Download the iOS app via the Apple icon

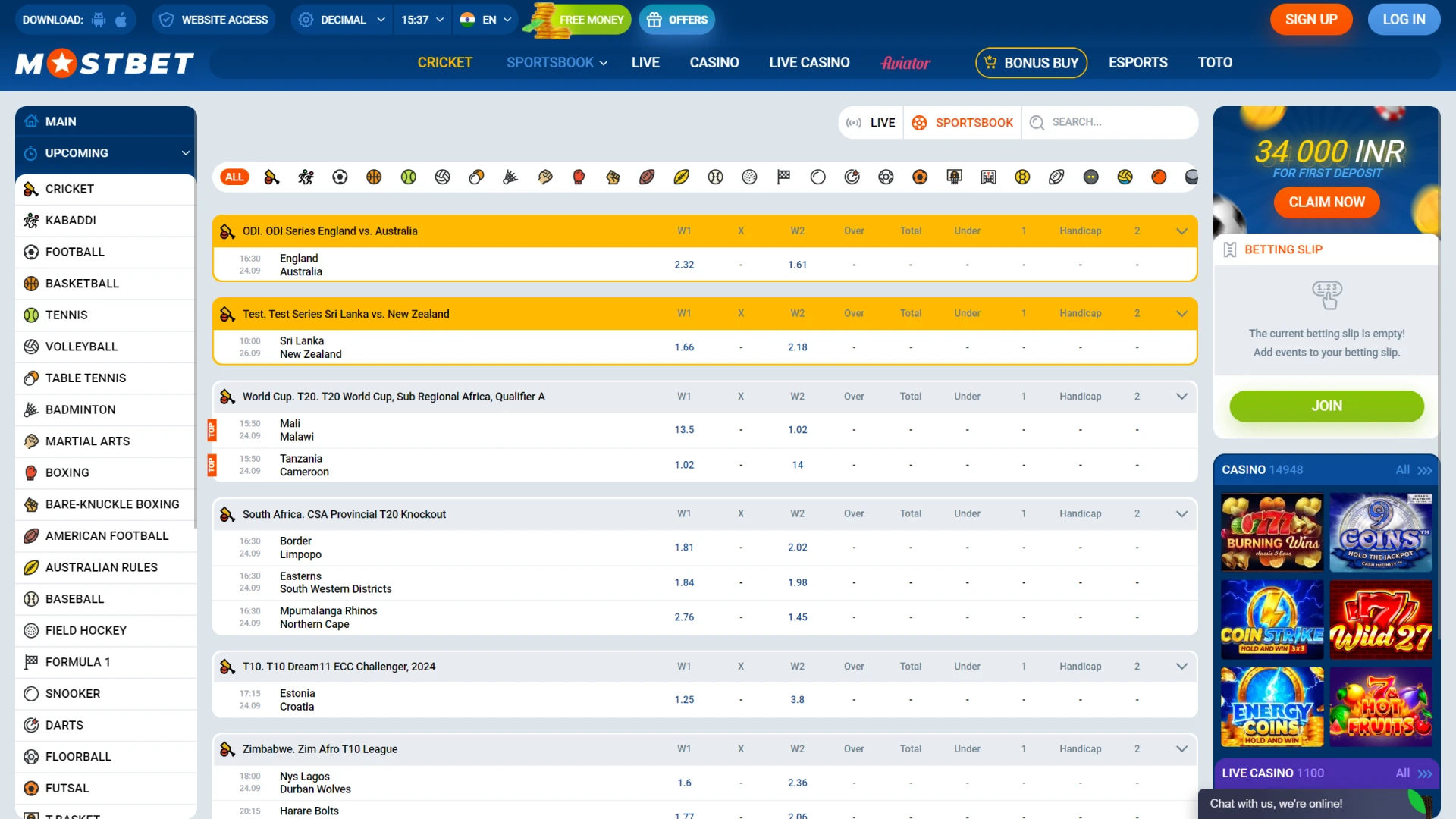(121, 20)
